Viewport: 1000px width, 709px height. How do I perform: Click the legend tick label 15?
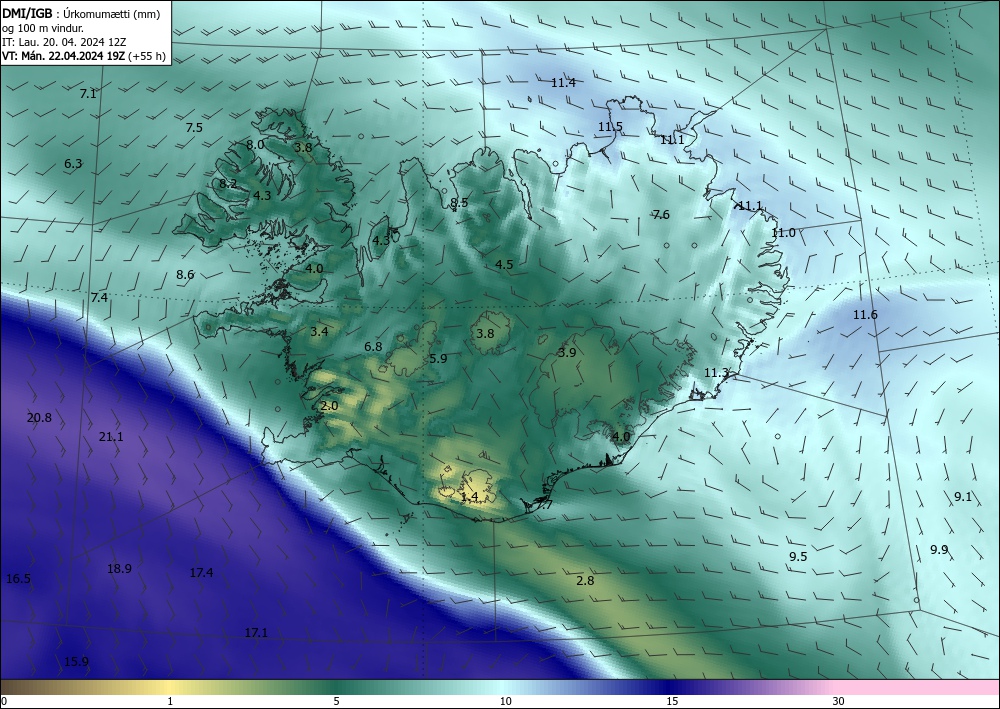pyautogui.click(x=672, y=701)
